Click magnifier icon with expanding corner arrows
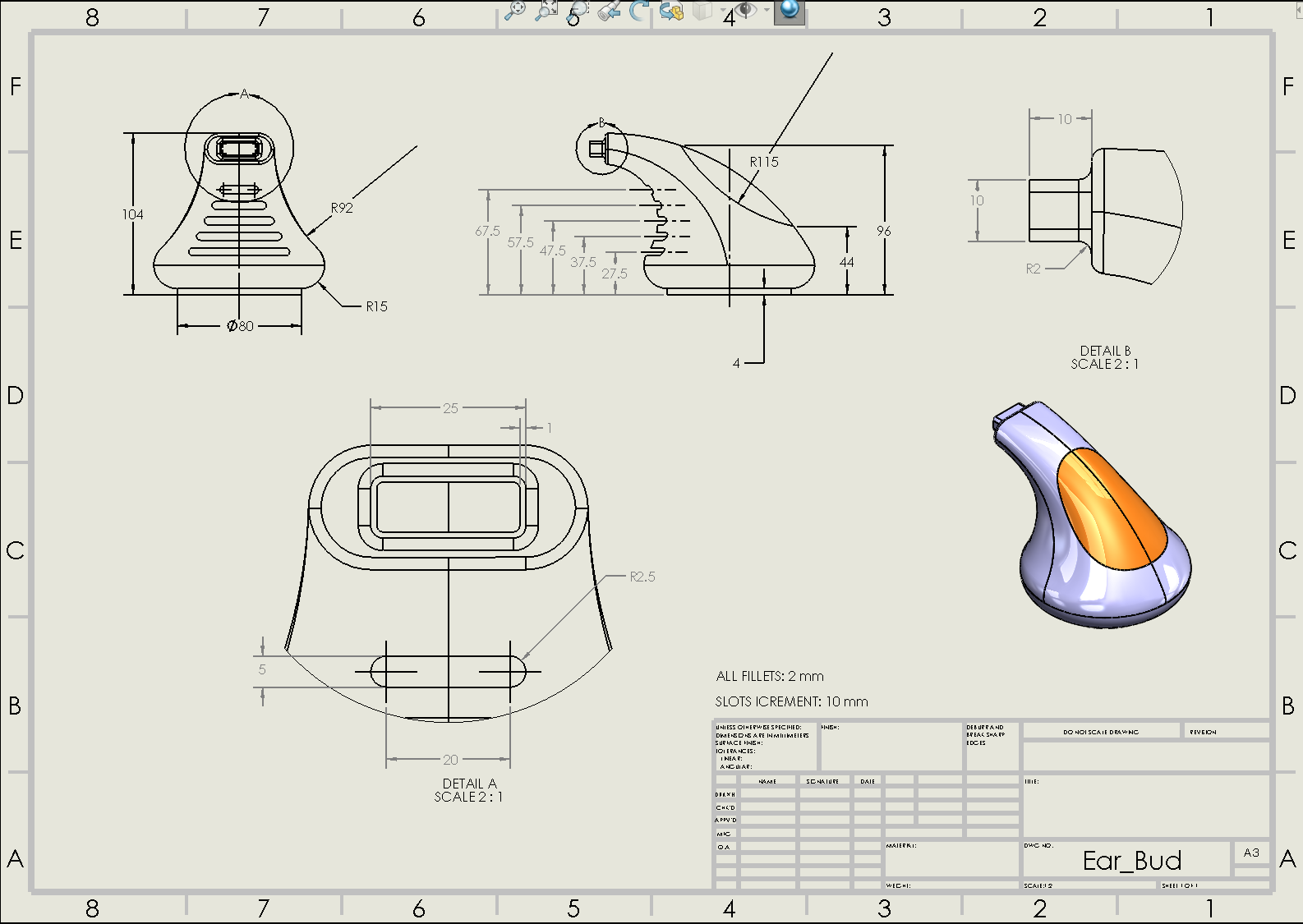1303x924 pixels. click(x=546, y=11)
